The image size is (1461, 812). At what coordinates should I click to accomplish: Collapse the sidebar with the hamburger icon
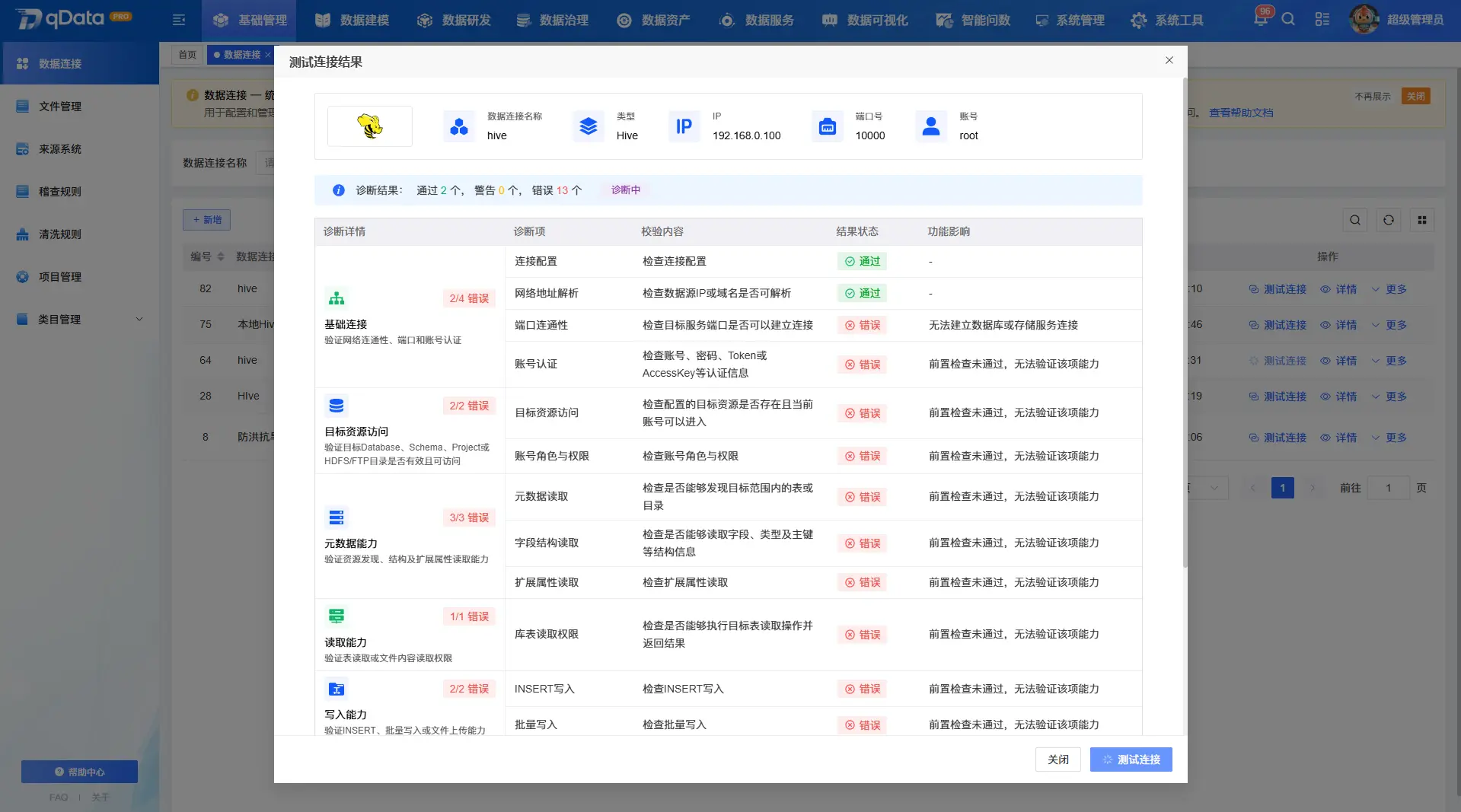pyautogui.click(x=179, y=21)
